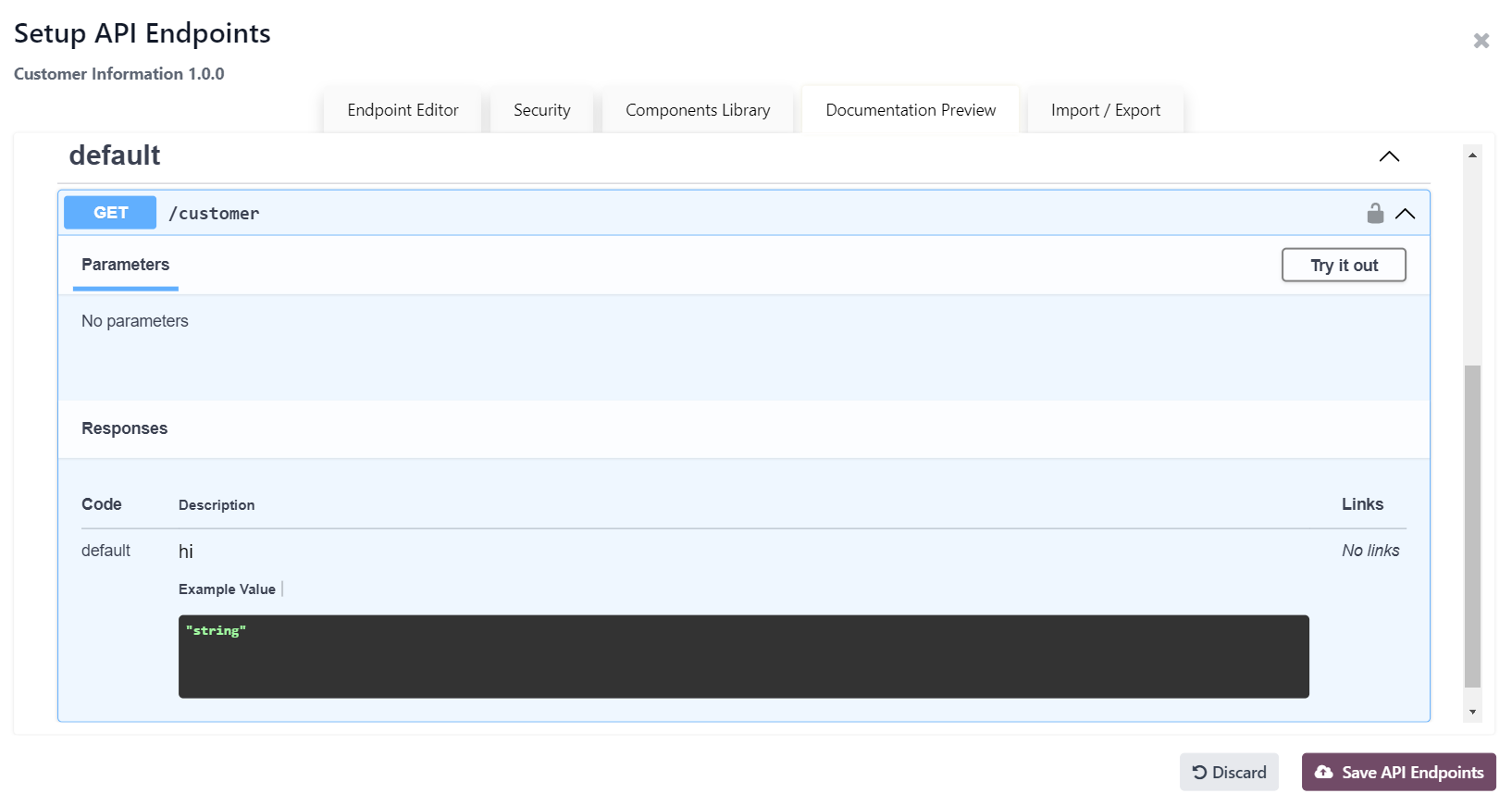
Task: Open the Endpoint Editor tab
Action: [403, 110]
